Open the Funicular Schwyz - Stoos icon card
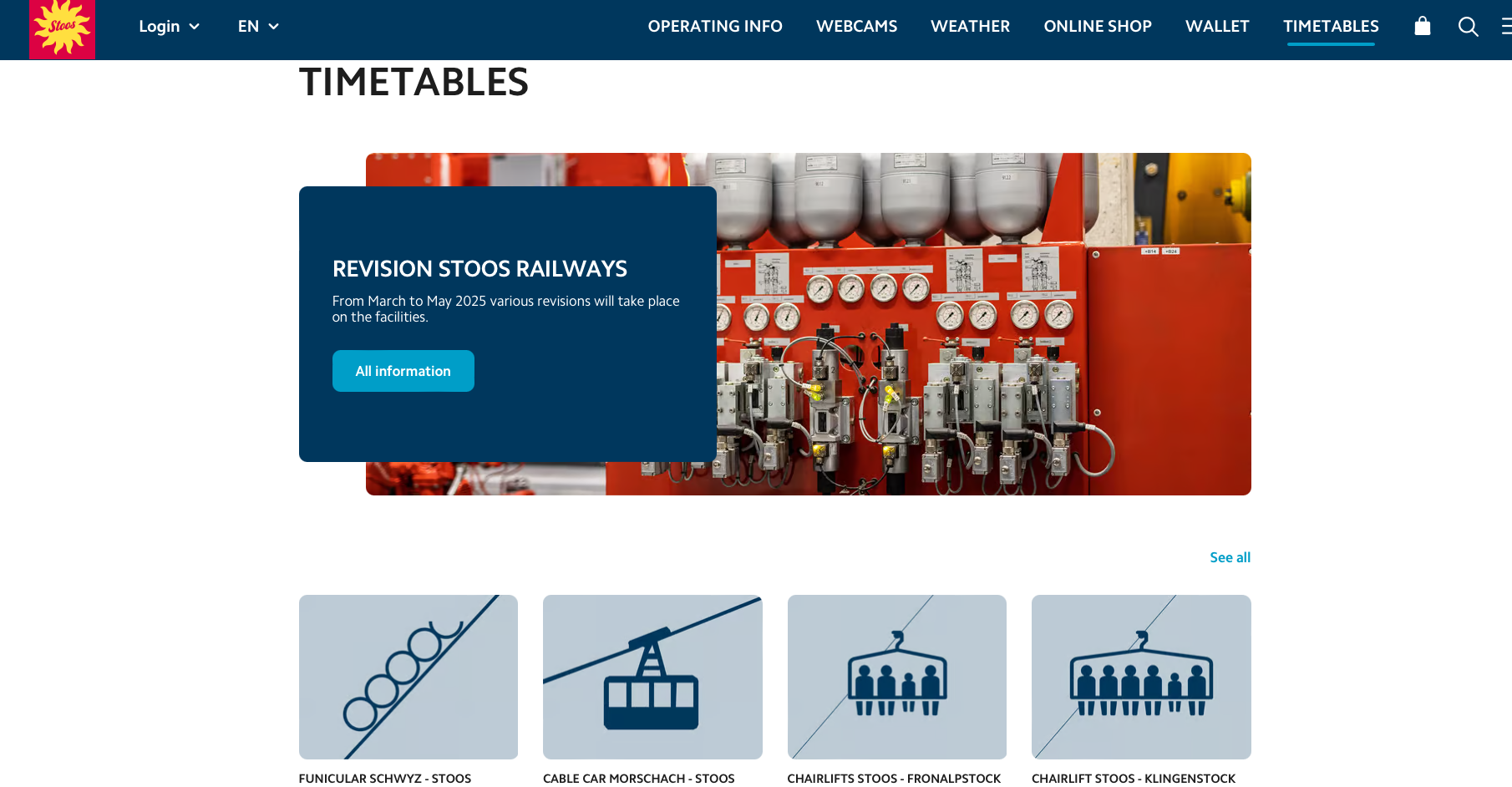The height and width of the screenshot is (787, 1512). pos(408,677)
